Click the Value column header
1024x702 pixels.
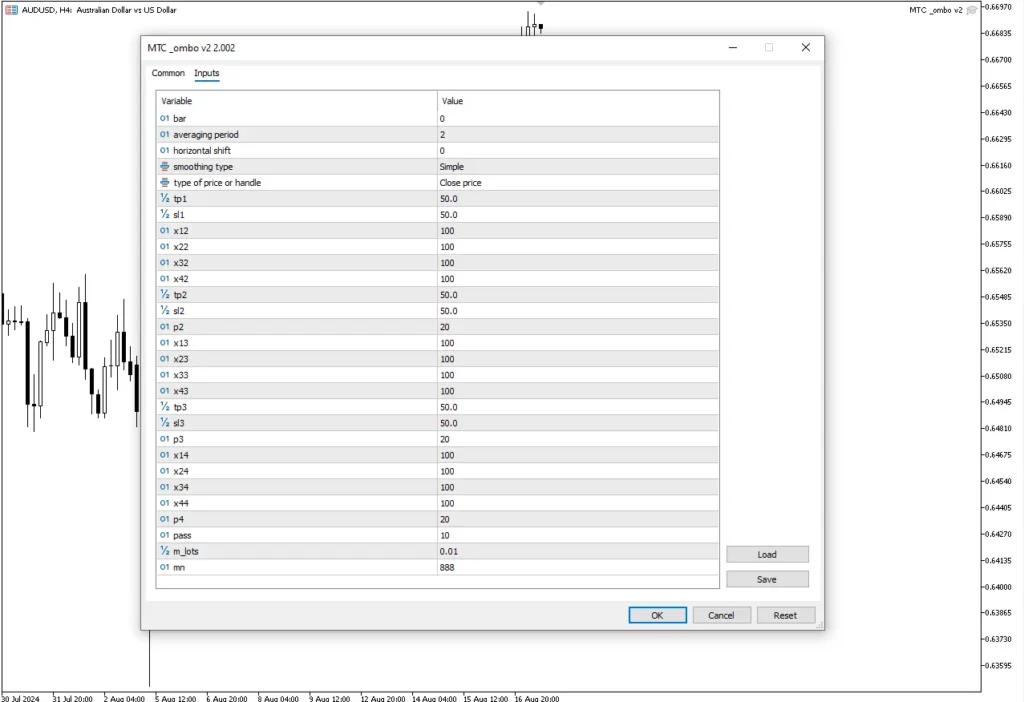tap(578, 101)
